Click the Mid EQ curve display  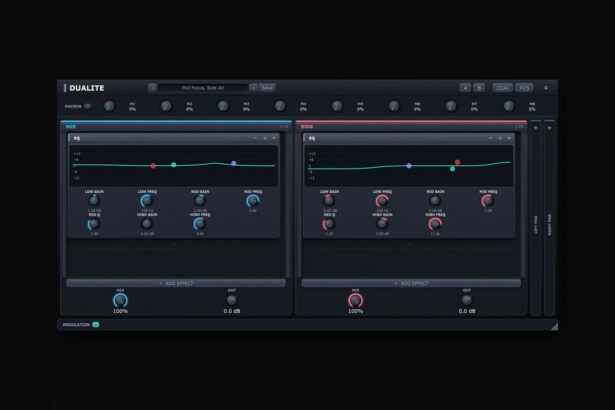pos(174,166)
